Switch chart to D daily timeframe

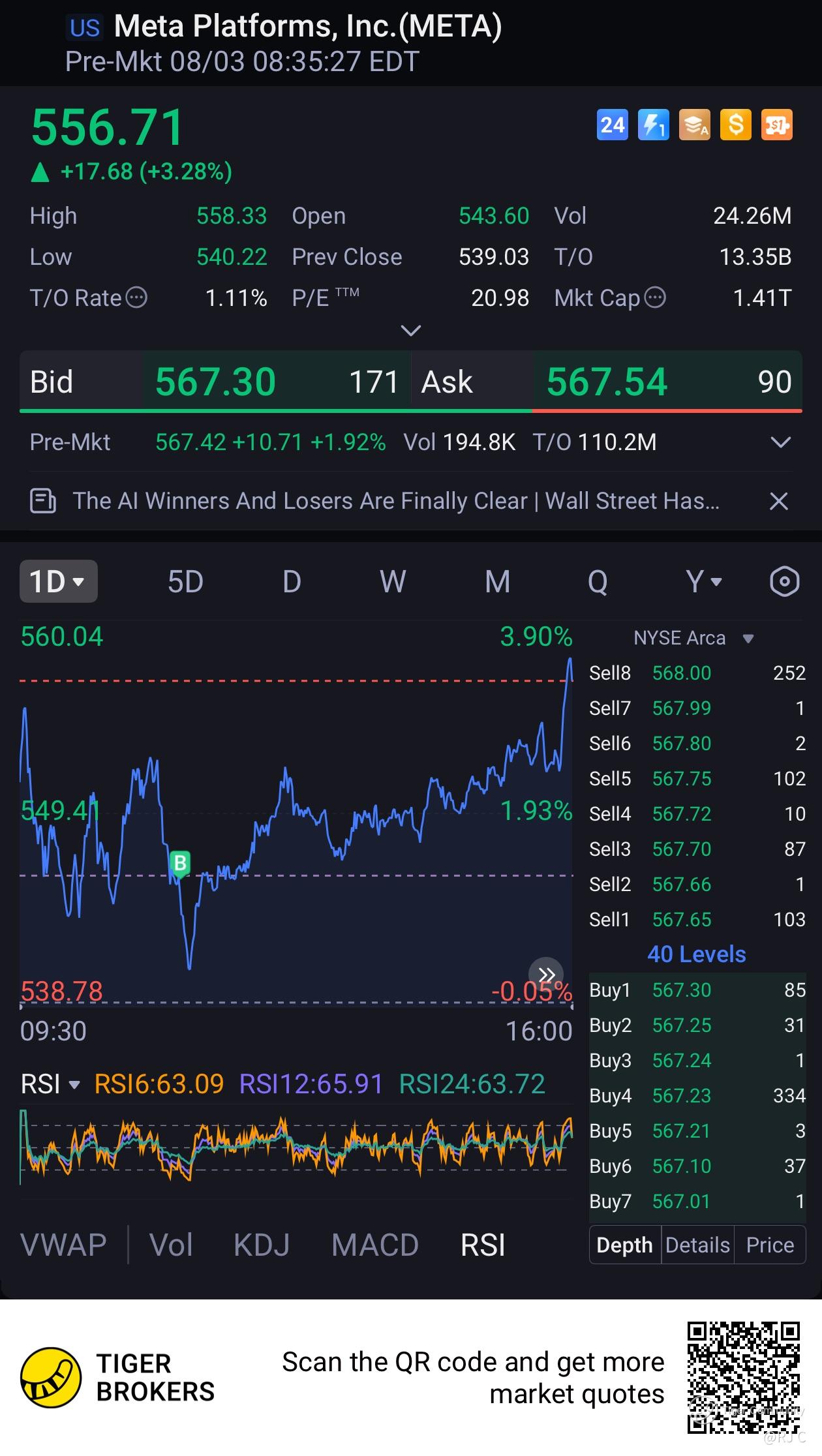tap(292, 581)
